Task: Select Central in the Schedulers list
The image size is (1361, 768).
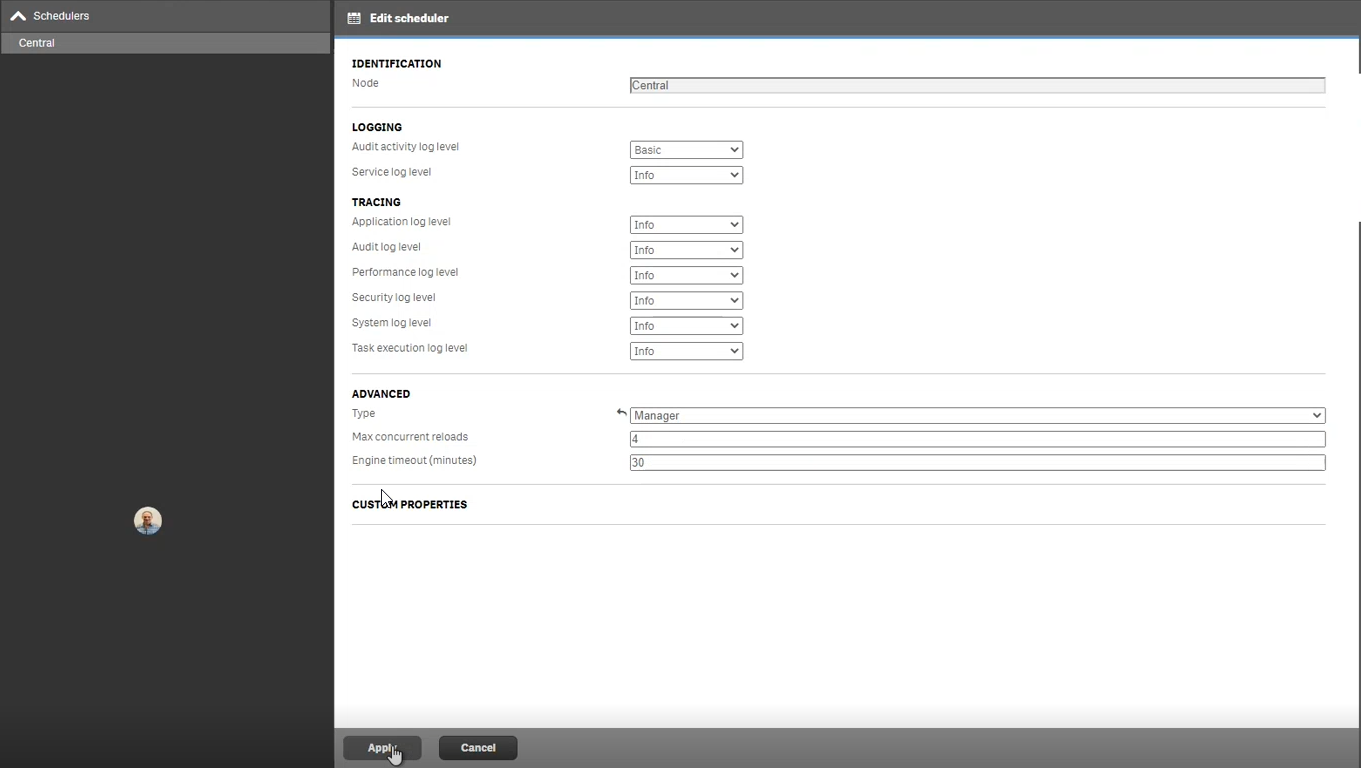Action: 165,43
